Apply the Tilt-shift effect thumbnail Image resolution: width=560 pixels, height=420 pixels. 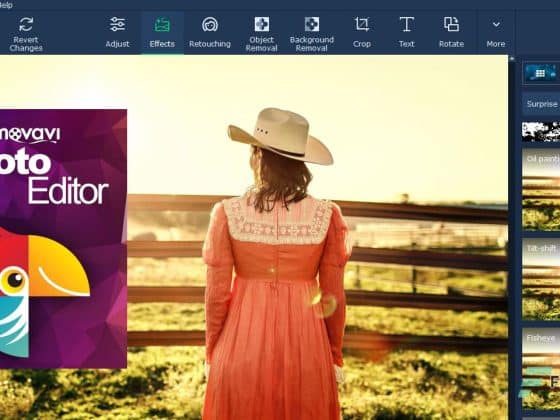click(541, 279)
